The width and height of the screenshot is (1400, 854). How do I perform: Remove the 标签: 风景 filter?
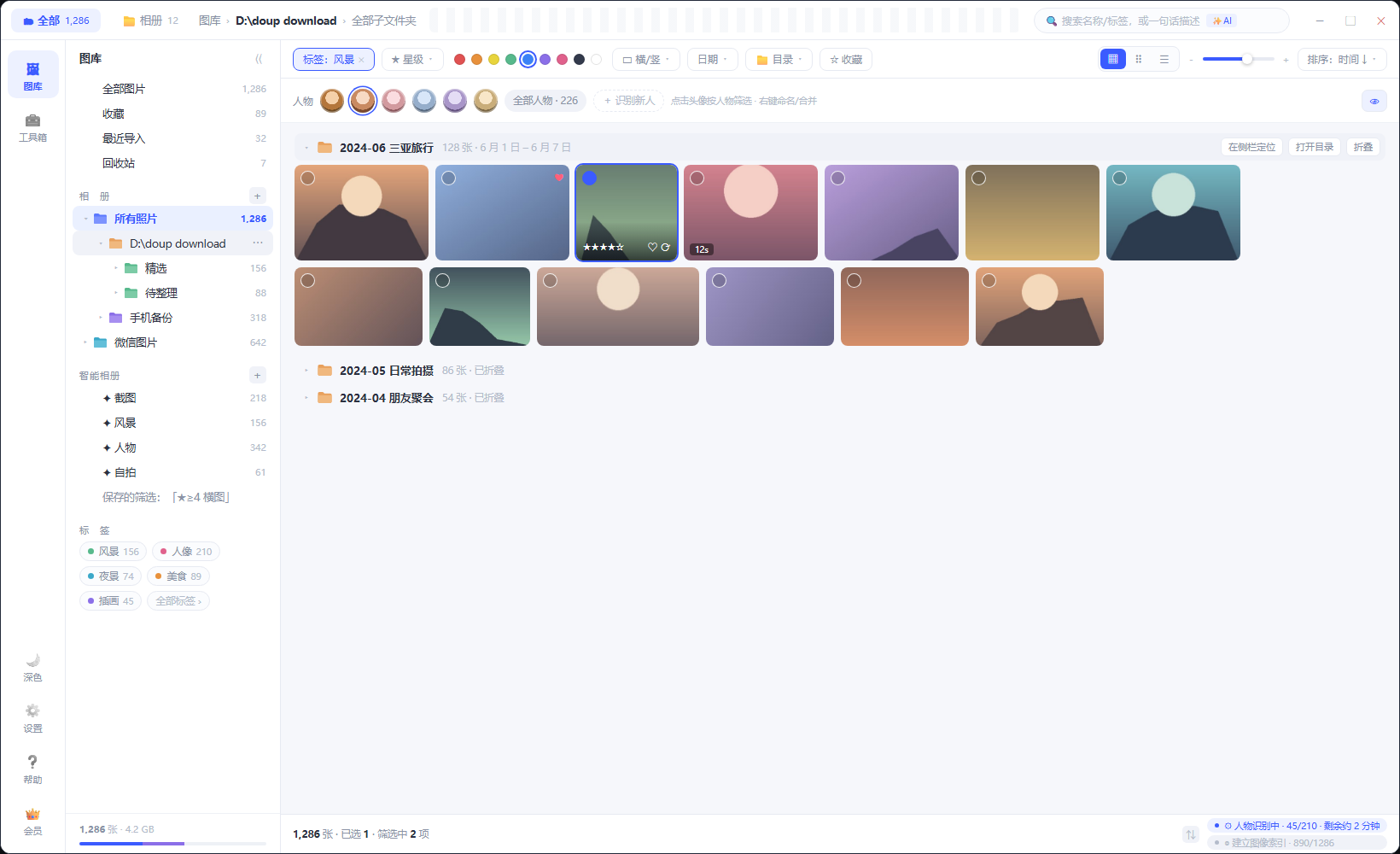(x=361, y=60)
